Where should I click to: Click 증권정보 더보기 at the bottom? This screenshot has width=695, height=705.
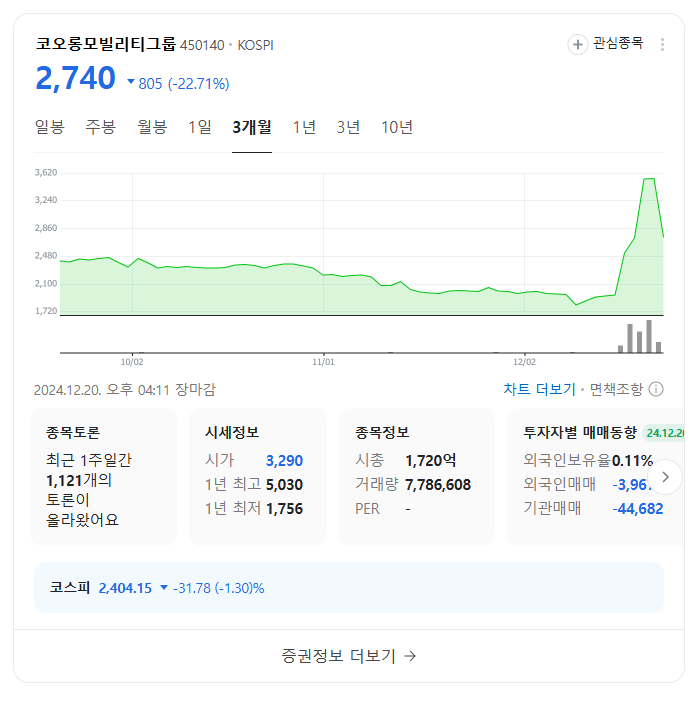(348, 656)
